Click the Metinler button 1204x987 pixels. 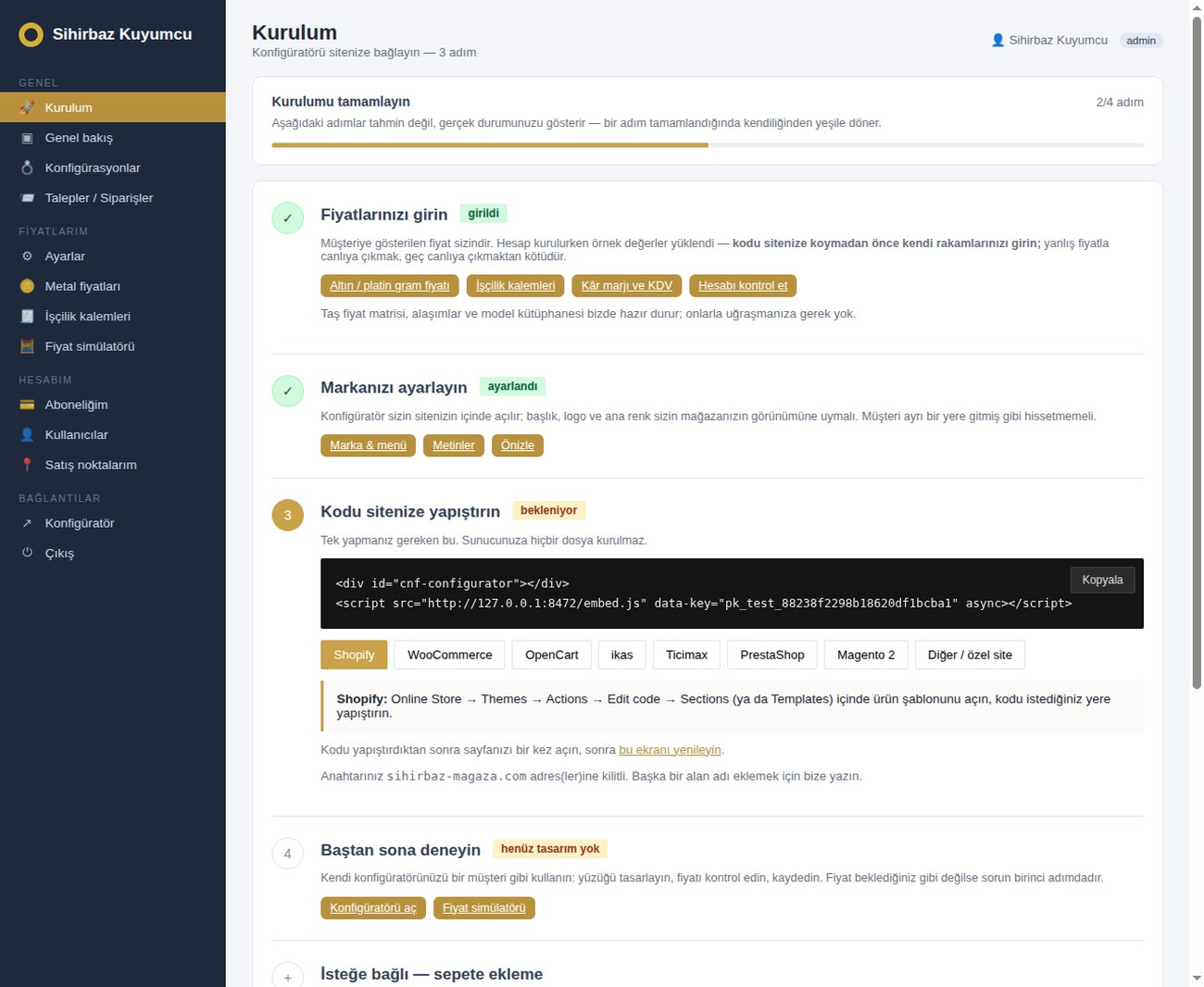[x=454, y=445]
